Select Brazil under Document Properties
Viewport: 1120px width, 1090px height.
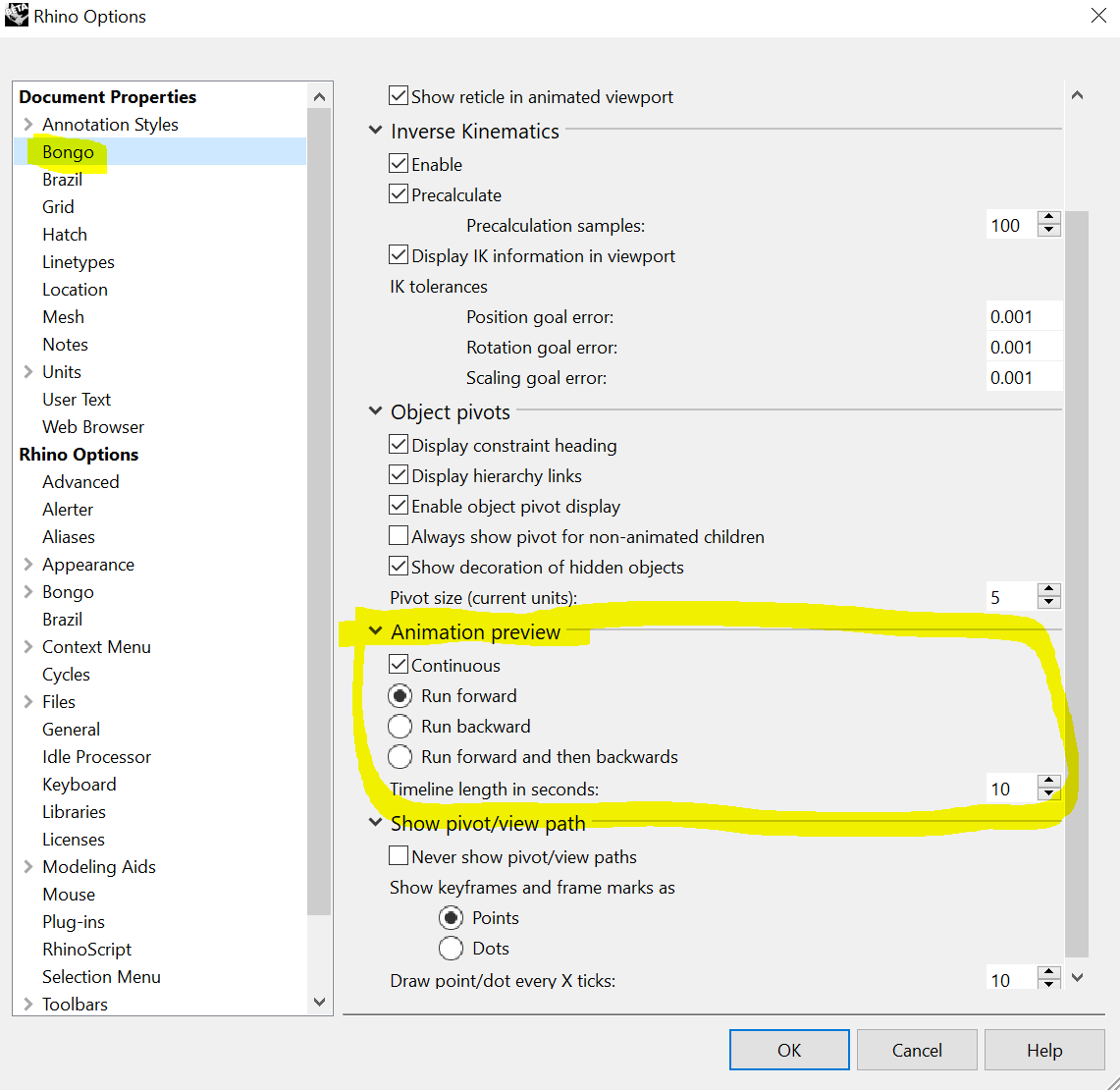[x=62, y=180]
